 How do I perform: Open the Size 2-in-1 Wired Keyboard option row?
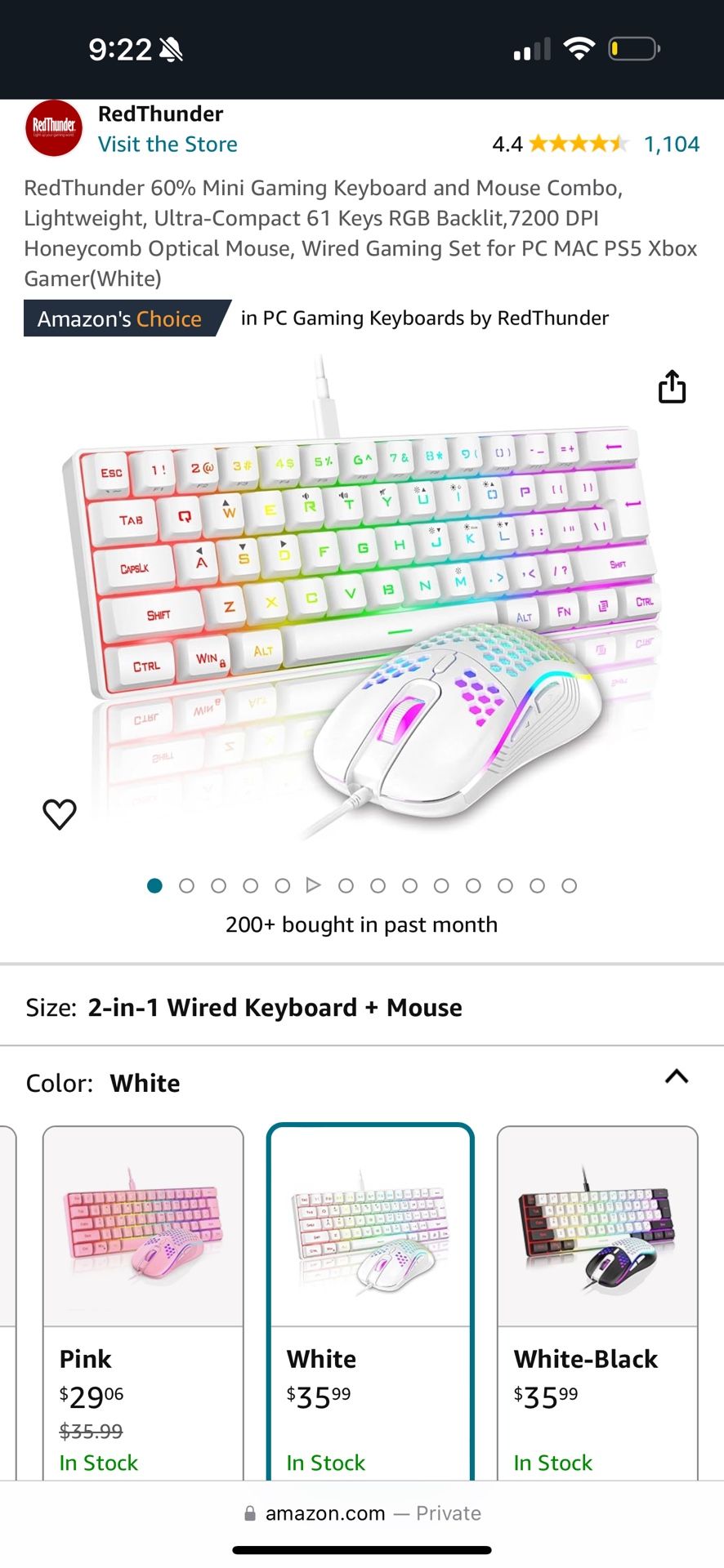coord(362,1007)
